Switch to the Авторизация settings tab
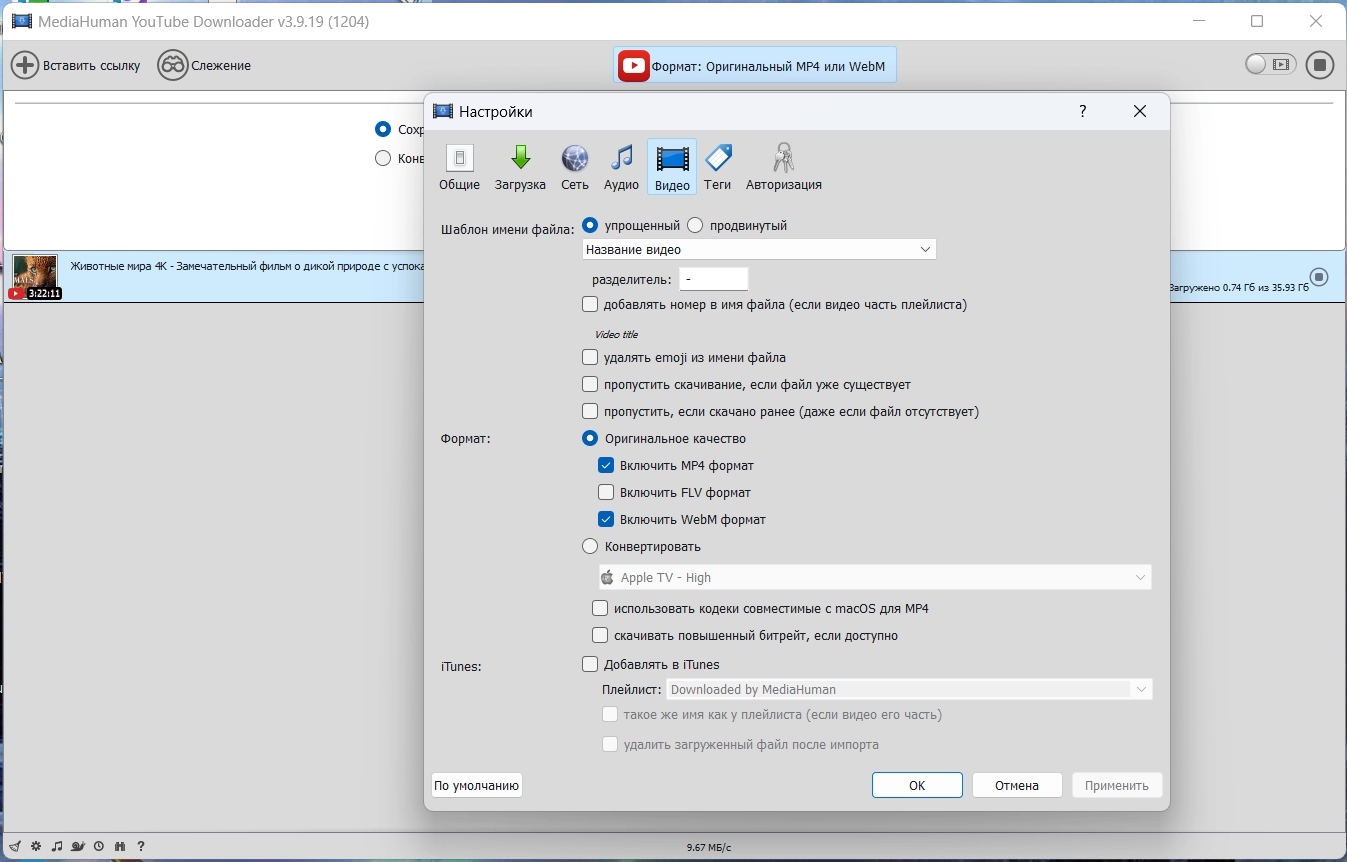The width and height of the screenshot is (1347, 862). click(x=784, y=167)
